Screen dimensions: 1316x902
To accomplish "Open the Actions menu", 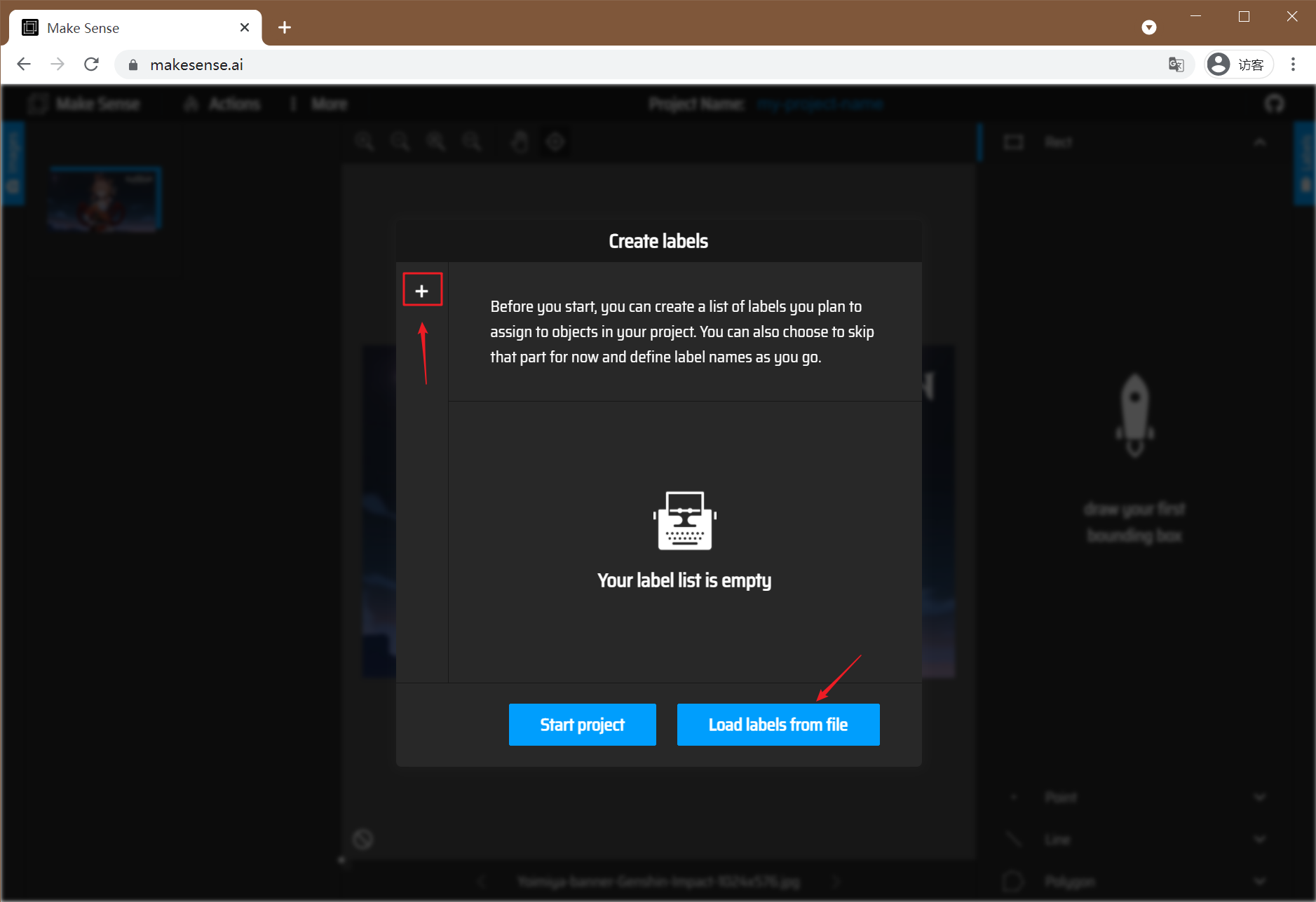I will pyautogui.click(x=223, y=104).
